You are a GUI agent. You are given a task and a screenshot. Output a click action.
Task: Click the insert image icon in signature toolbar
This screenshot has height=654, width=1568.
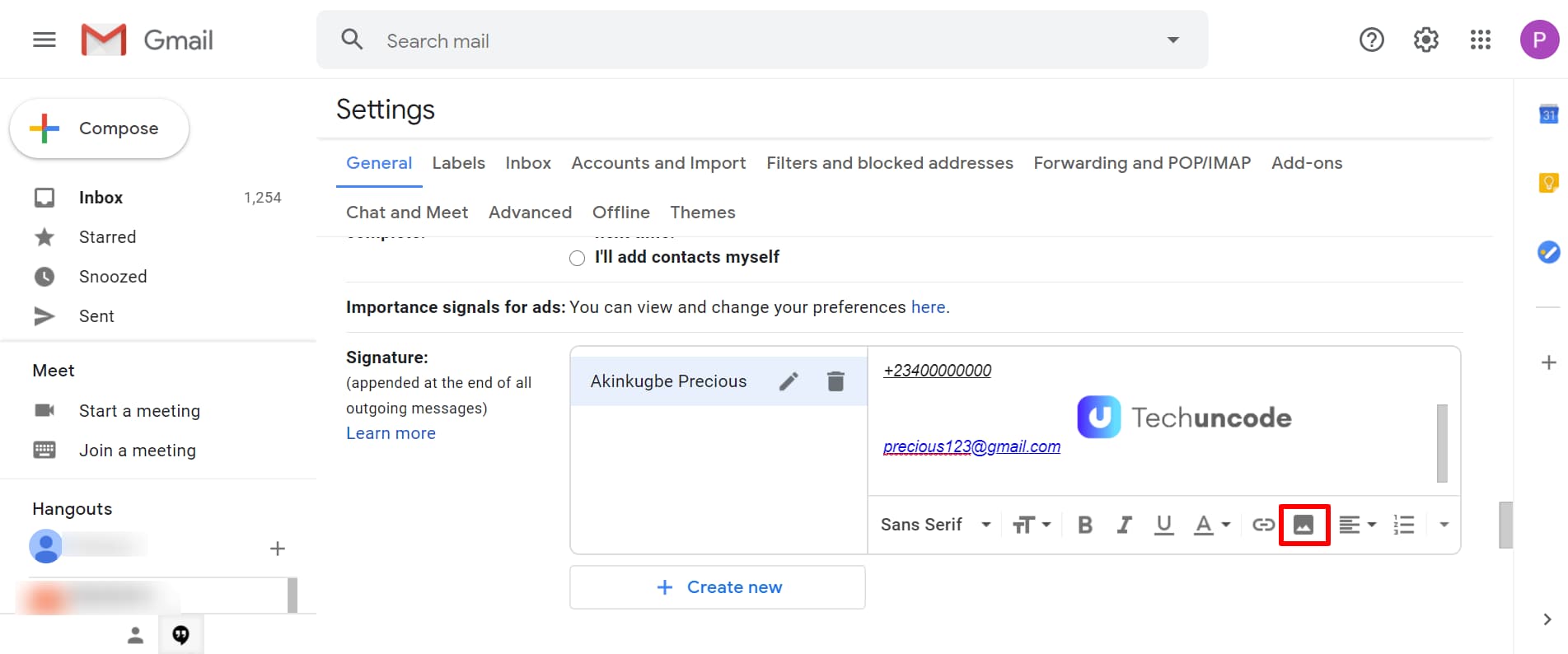point(1304,525)
